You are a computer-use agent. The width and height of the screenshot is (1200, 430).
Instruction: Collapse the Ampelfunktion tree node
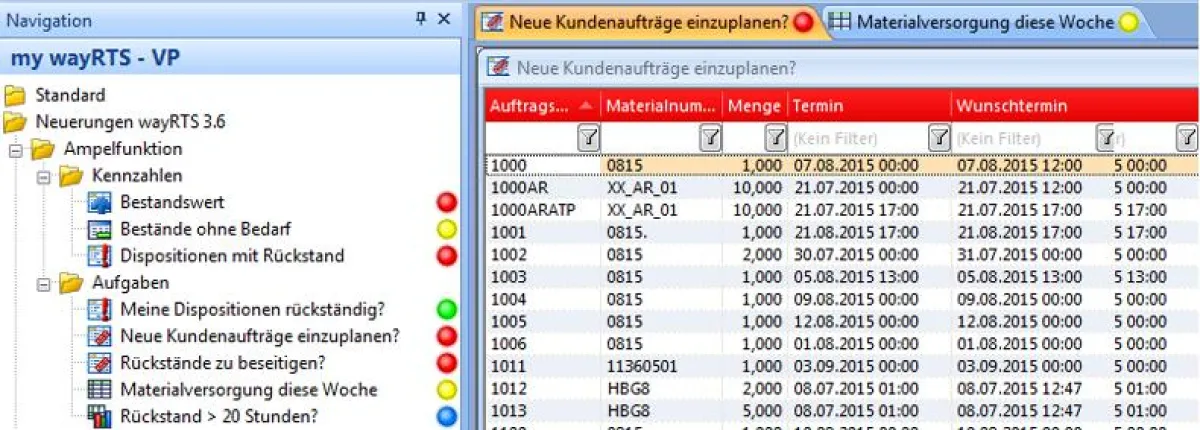[x=15, y=150]
